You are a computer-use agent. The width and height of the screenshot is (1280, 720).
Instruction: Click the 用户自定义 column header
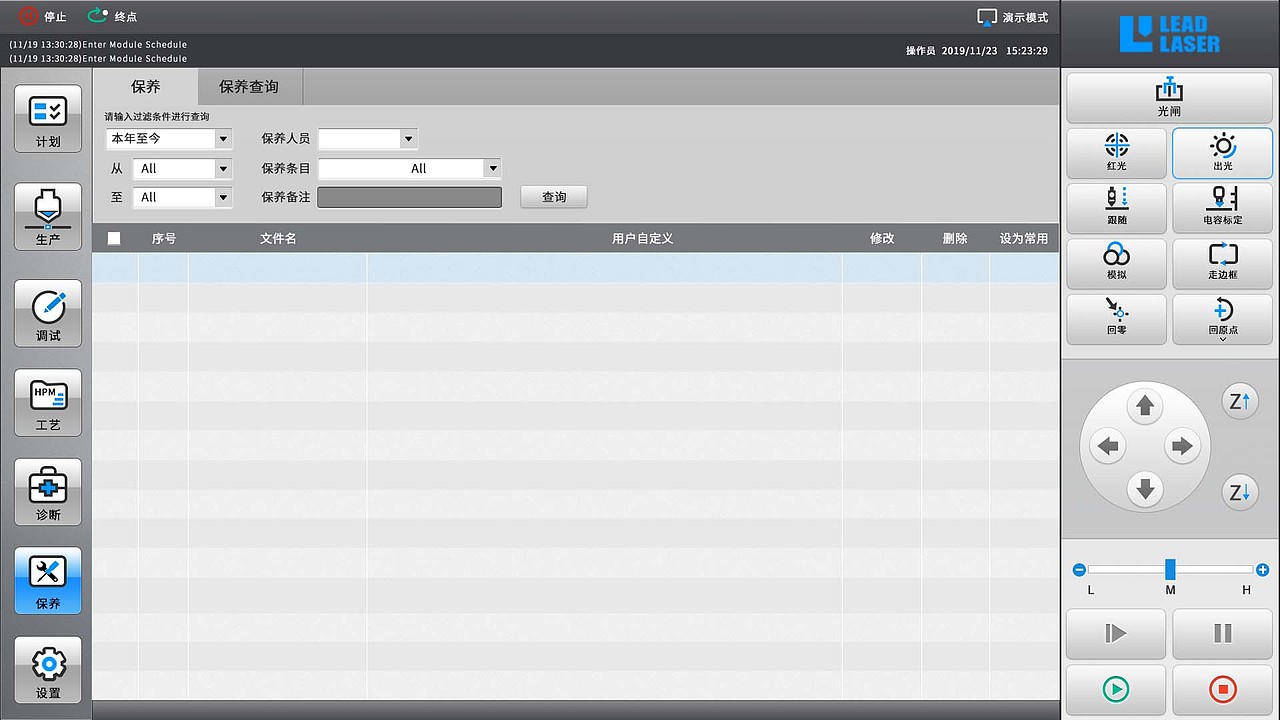pos(643,238)
